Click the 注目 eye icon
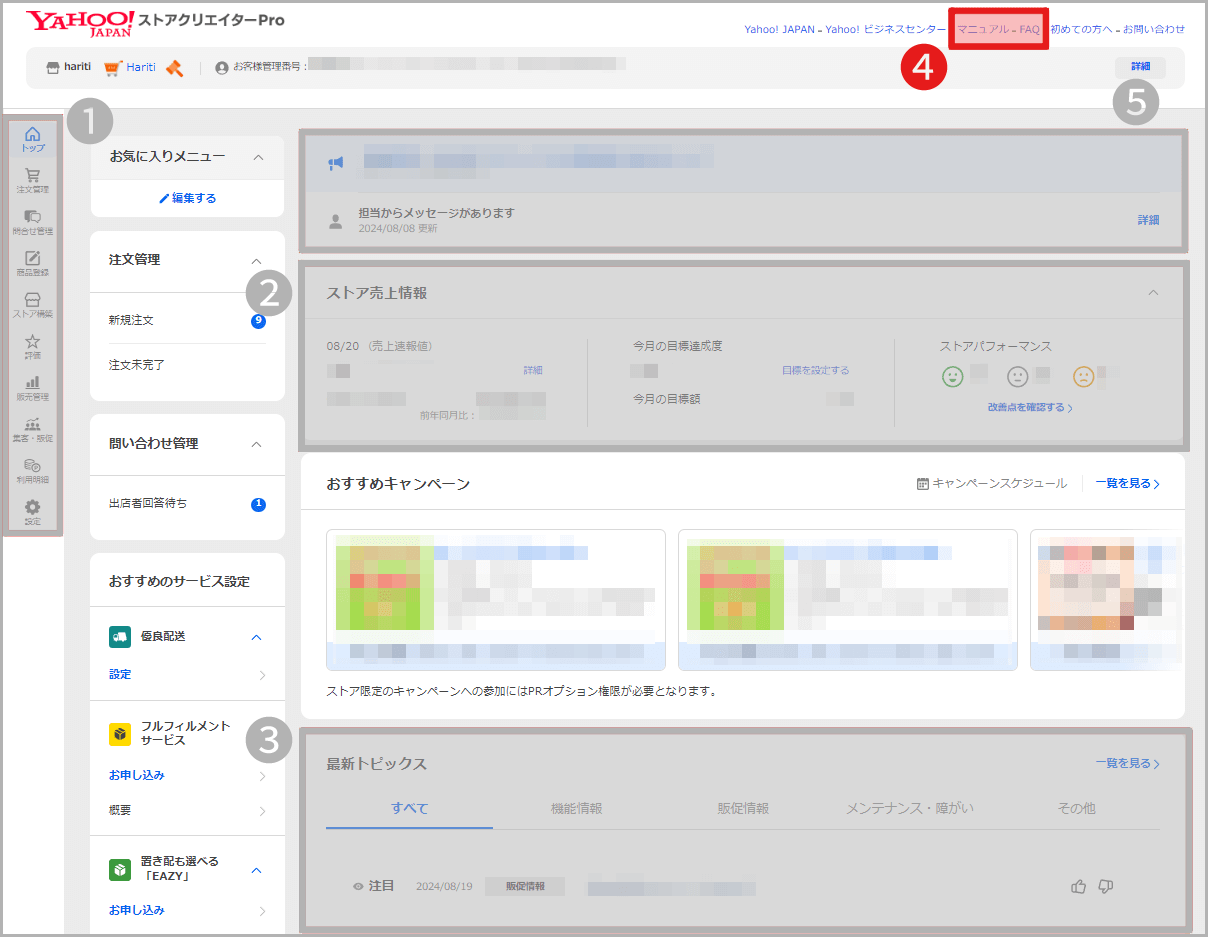 [x=358, y=886]
